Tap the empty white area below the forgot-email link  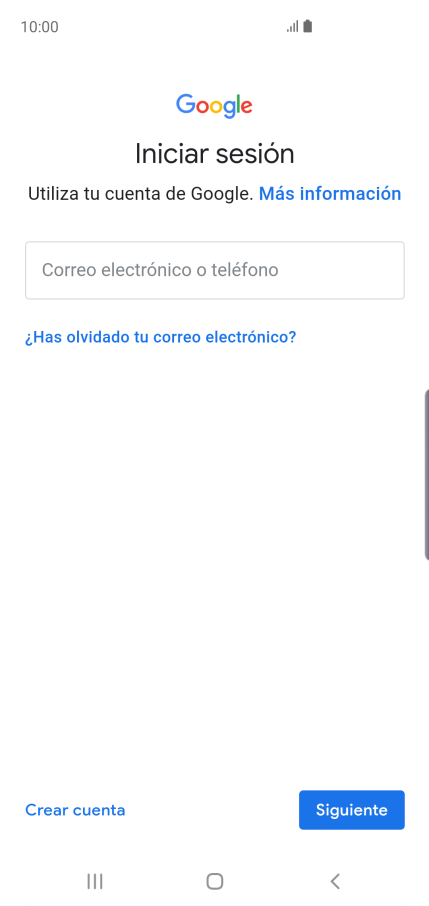pyautogui.click(x=214, y=549)
